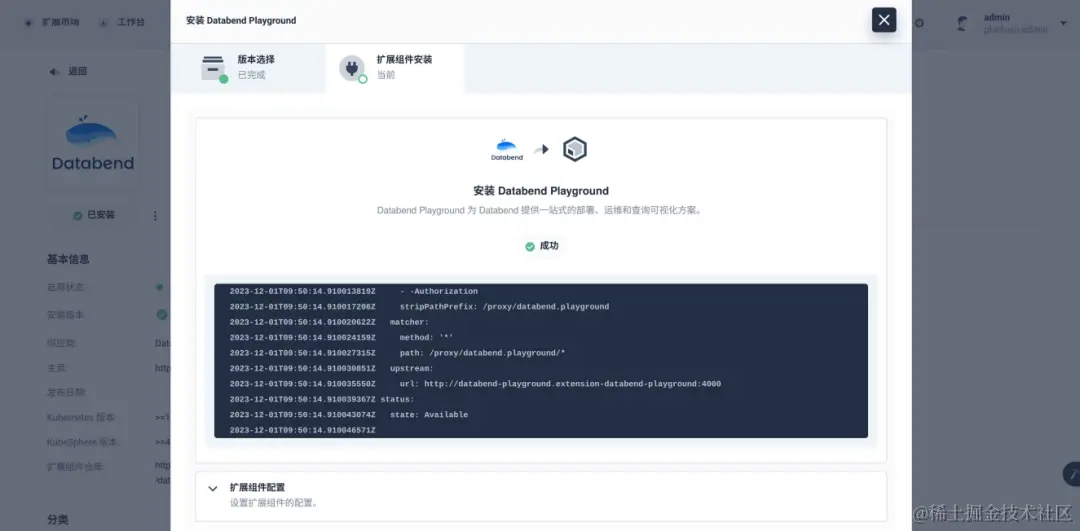Click the 已安装 status button

point(94,215)
